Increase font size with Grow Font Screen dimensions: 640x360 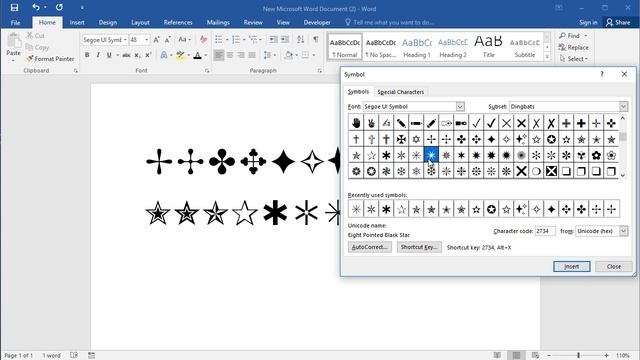(156, 40)
